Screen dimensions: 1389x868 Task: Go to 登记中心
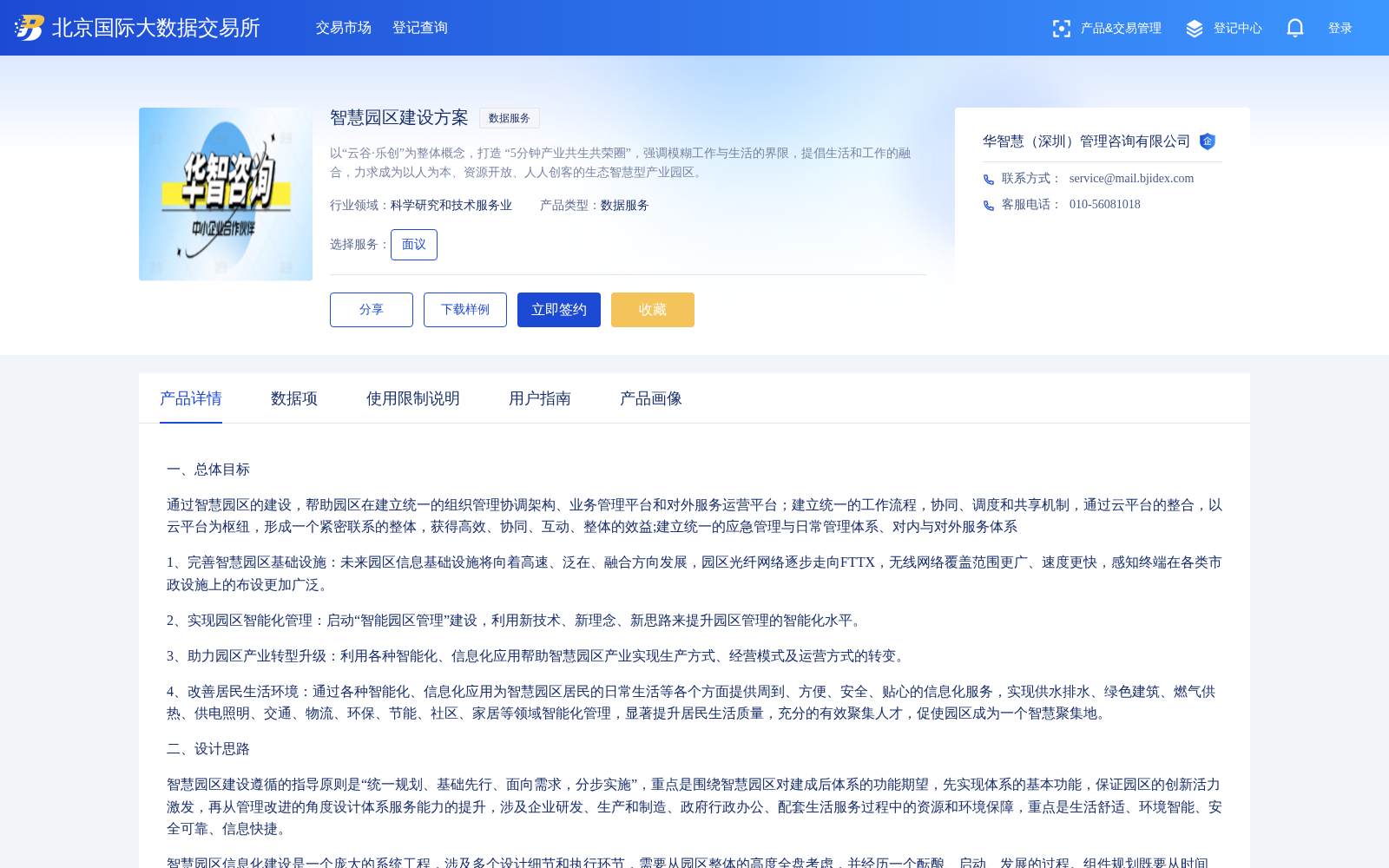[1238, 29]
